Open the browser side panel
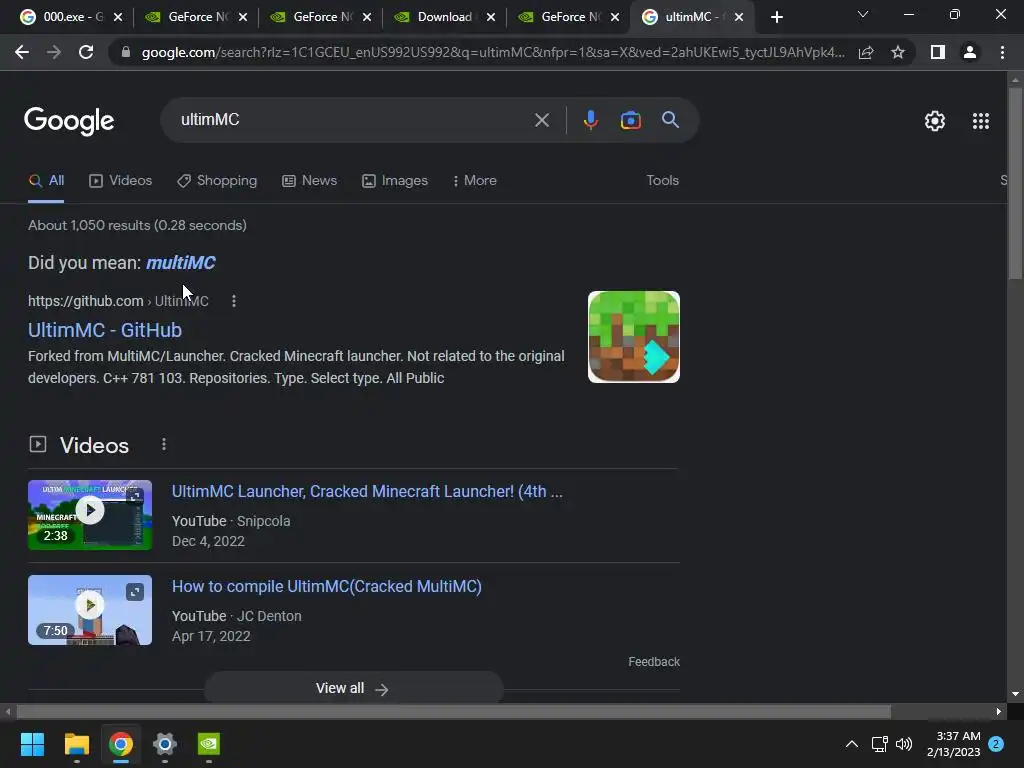The image size is (1024, 768). 938,52
